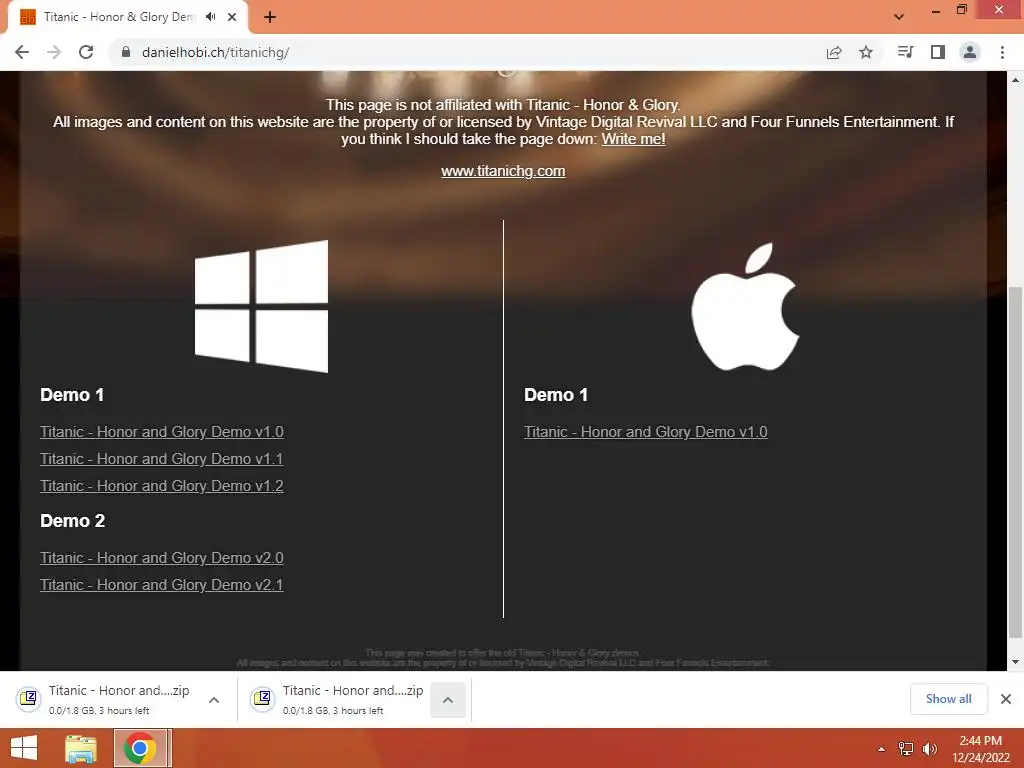The height and width of the screenshot is (768, 1024).
Task: Open the tab search chevron
Action: click(899, 17)
